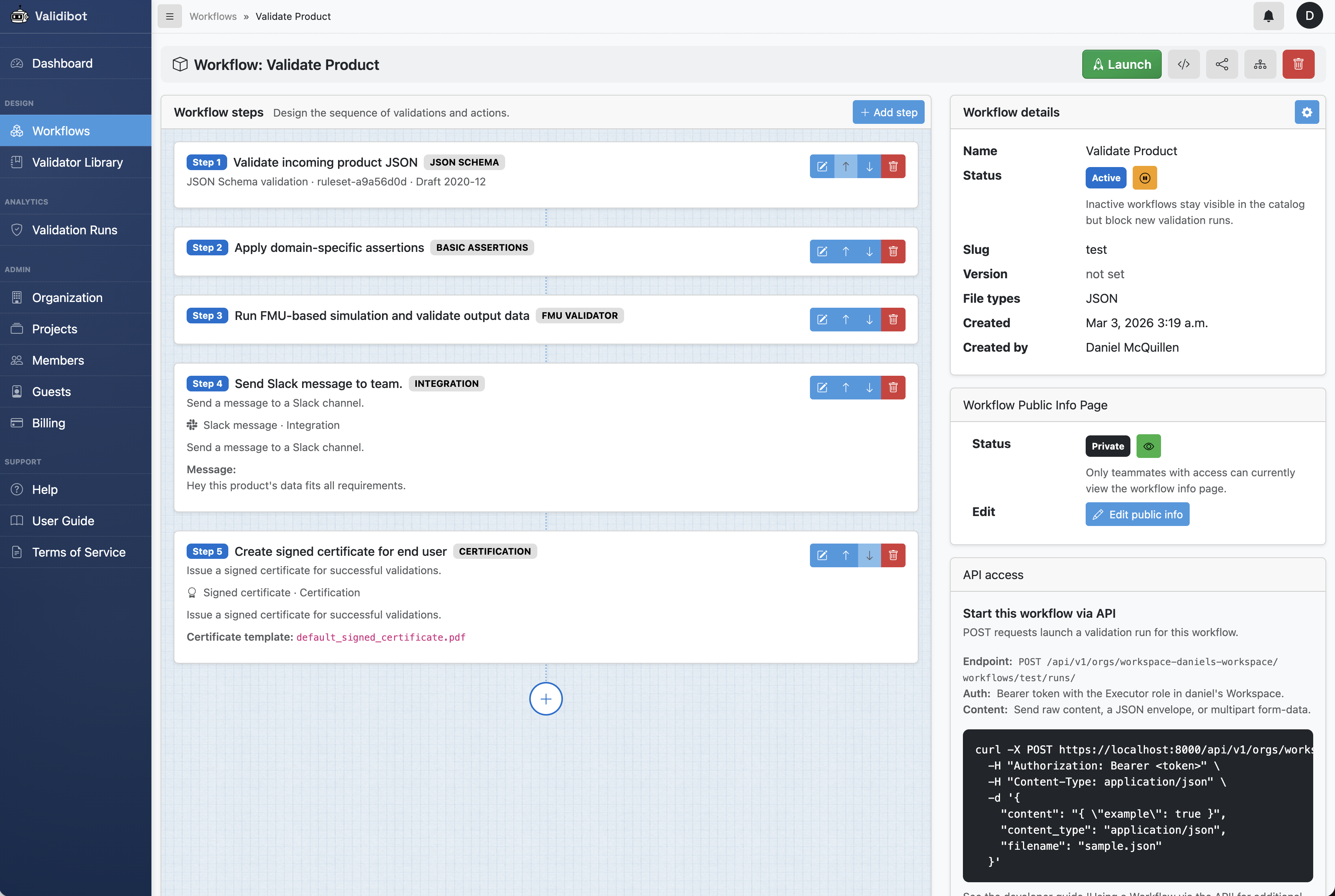Image resolution: width=1335 pixels, height=896 pixels.
Task: Remove Step 4 with its trash icon
Action: pyautogui.click(x=893, y=388)
